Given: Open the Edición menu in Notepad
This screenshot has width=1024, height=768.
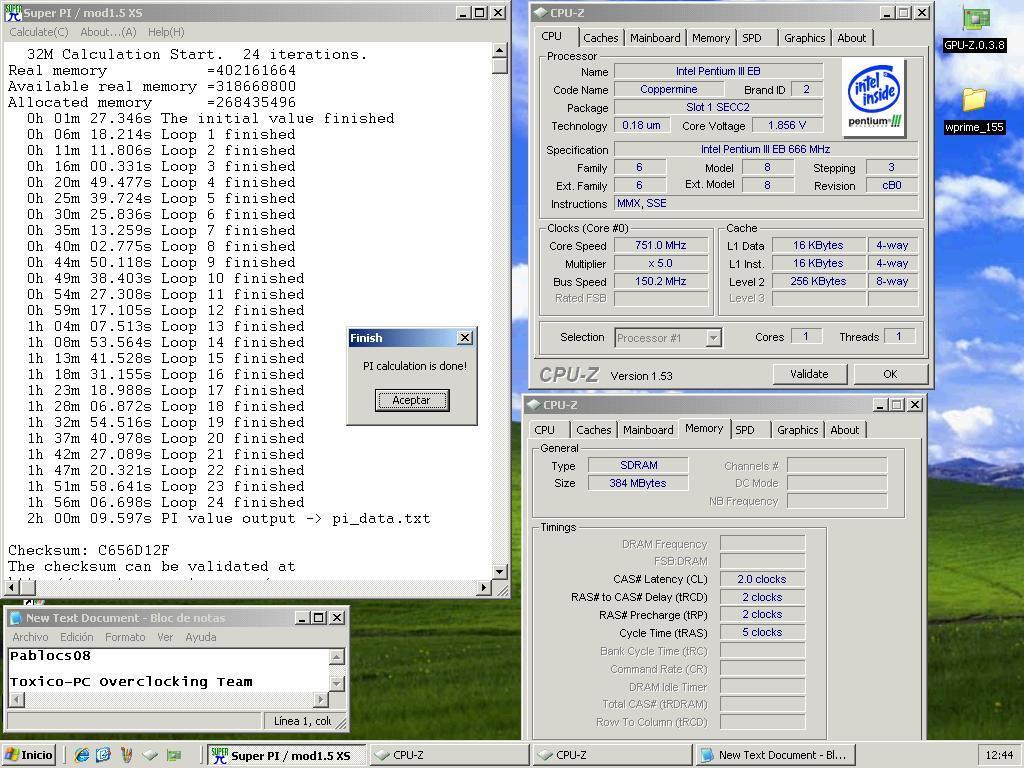Looking at the screenshot, I should pyautogui.click(x=76, y=637).
